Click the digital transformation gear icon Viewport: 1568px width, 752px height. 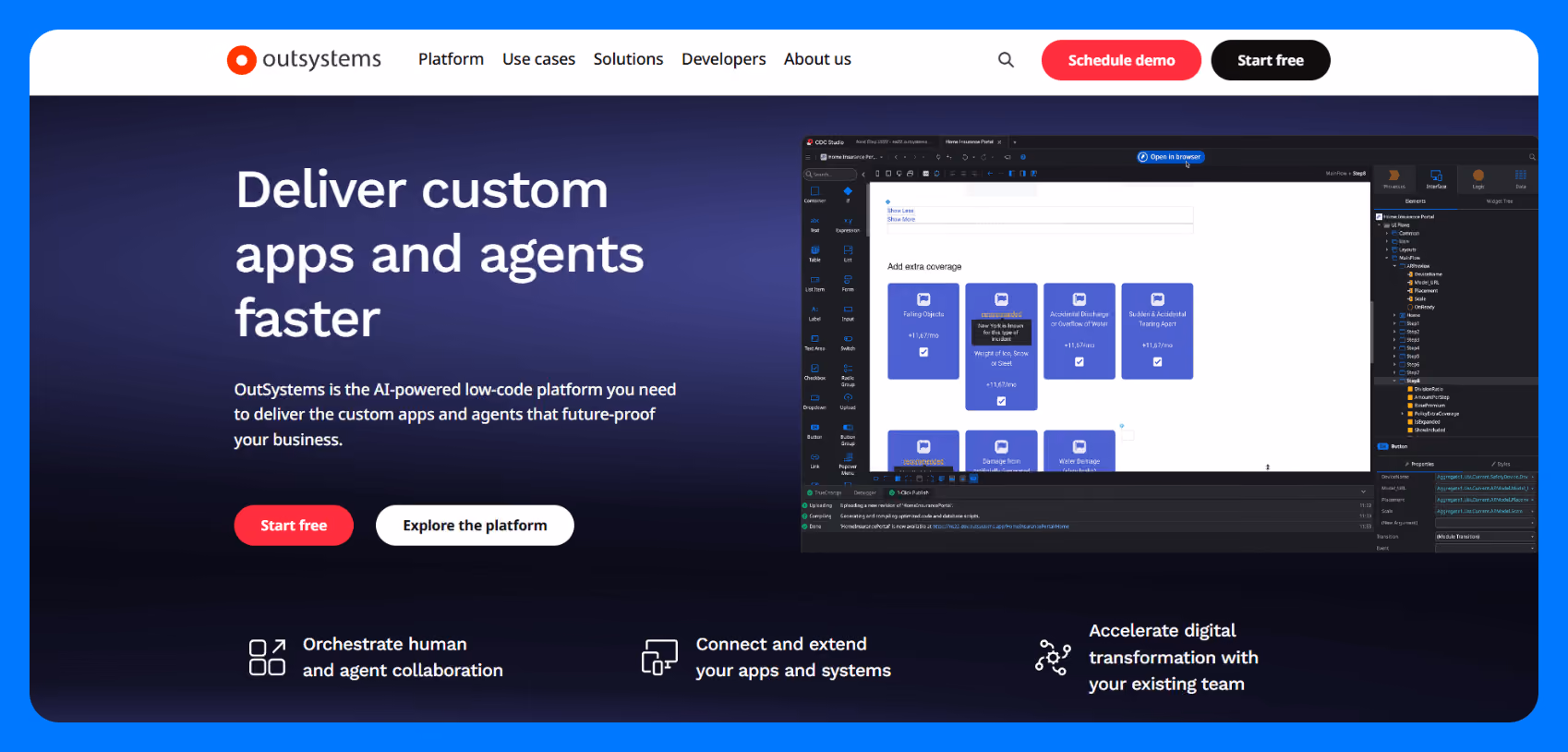click(1053, 657)
